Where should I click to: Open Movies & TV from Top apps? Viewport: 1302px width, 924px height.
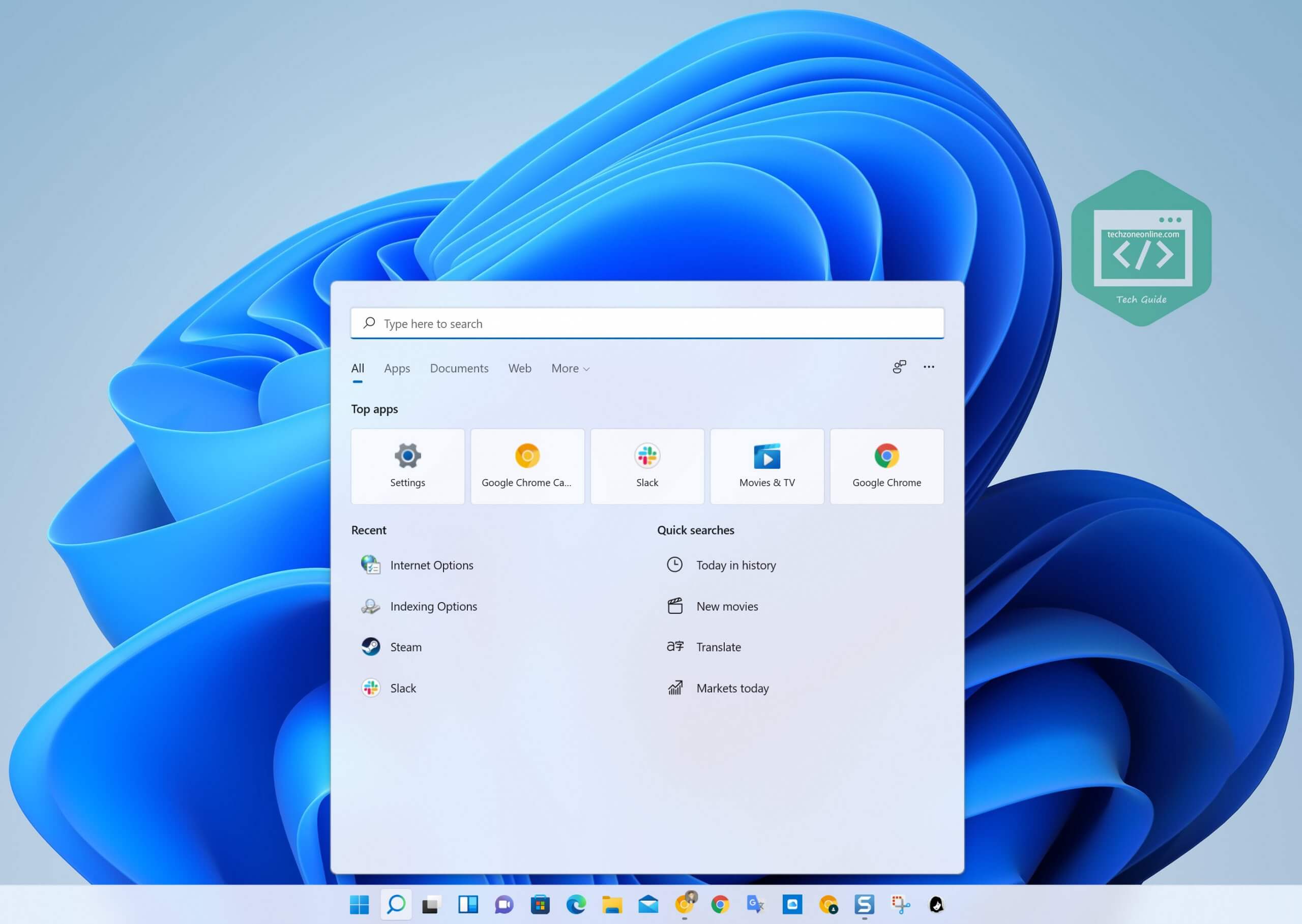click(x=766, y=465)
